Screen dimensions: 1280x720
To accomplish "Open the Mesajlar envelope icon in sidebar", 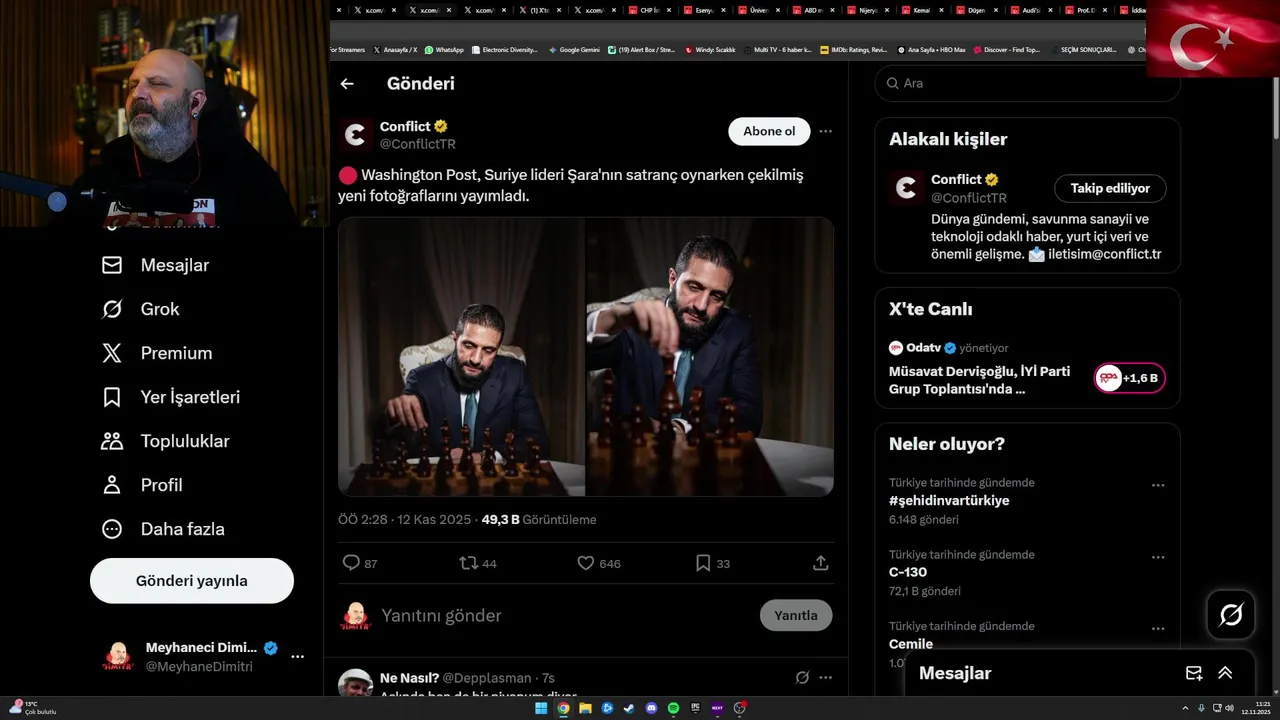I will pyautogui.click(x=112, y=265).
